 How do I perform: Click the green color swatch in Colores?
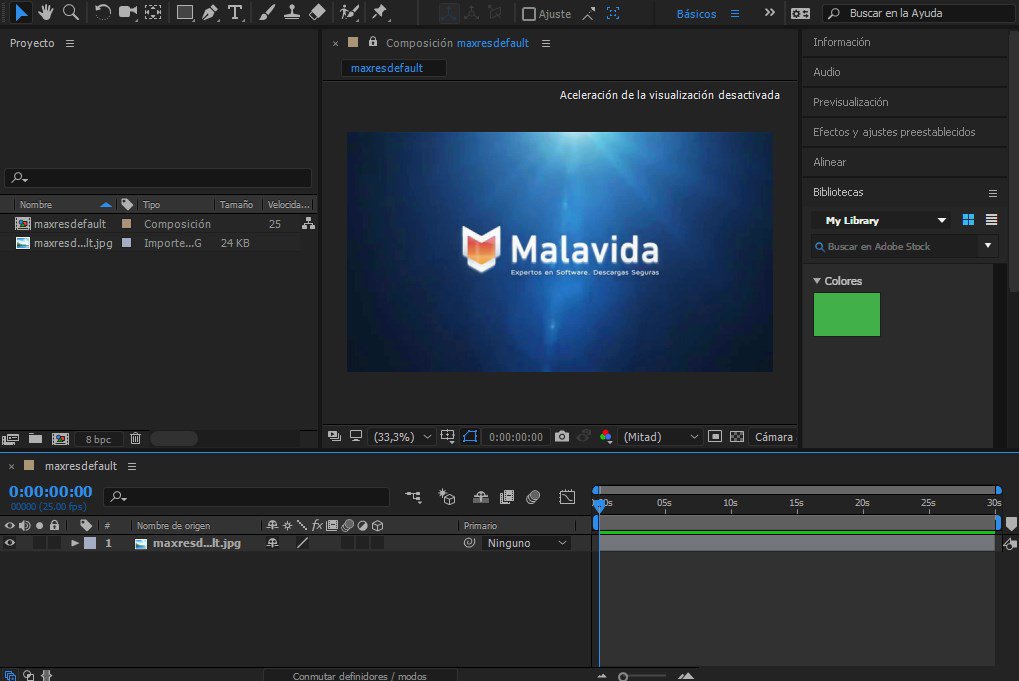pyautogui.click(x=847, y=314)
